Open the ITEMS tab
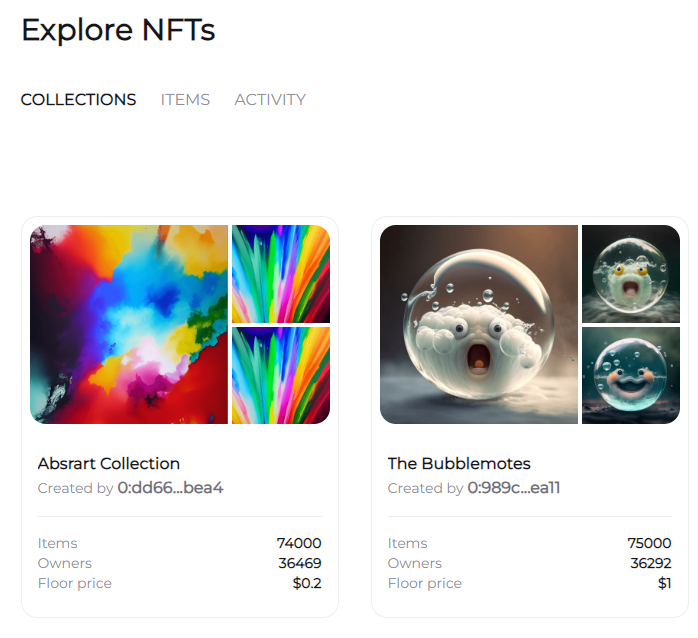This screenshot has height=638, width=698. point(185,100)
